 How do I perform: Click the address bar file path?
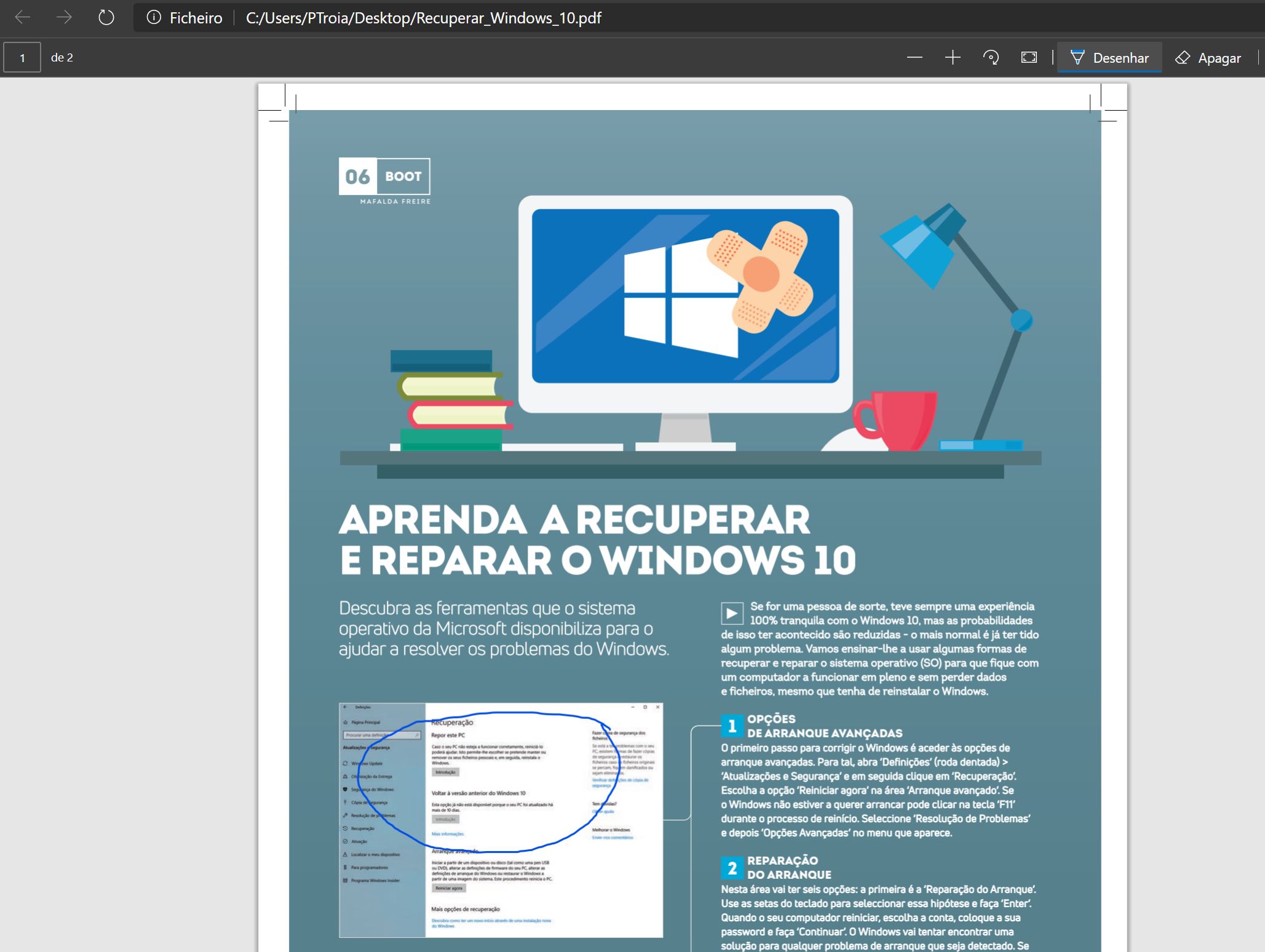tap(423, 18)
